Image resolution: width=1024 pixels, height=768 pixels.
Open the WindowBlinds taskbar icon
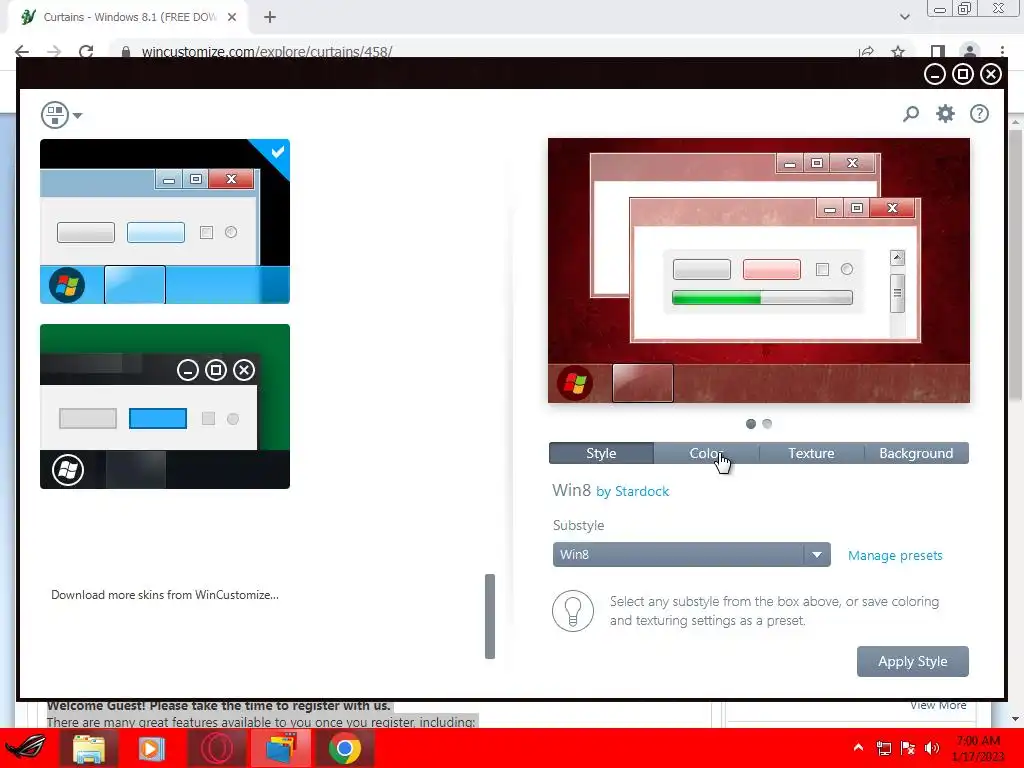(281, 748)
